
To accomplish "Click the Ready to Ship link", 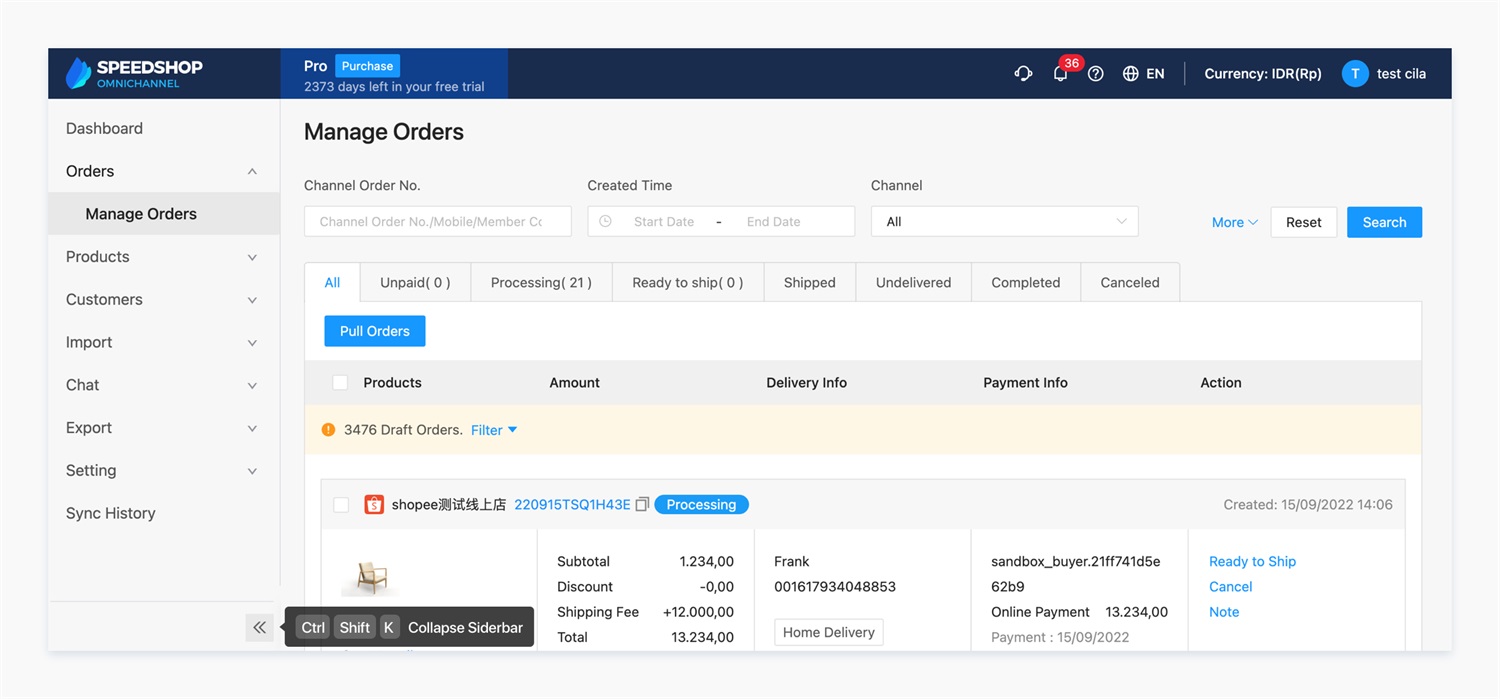I will [1252, 562].
